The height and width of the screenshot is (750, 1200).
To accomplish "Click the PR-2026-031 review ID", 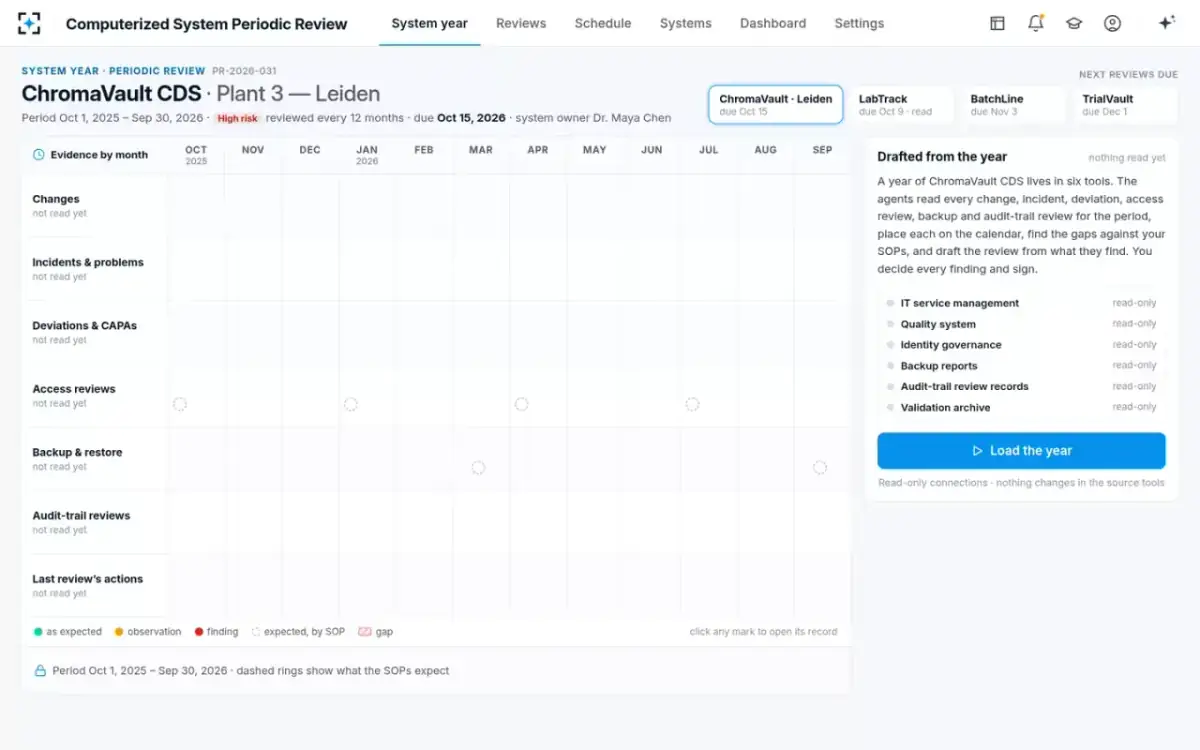I will click(245, 71).
